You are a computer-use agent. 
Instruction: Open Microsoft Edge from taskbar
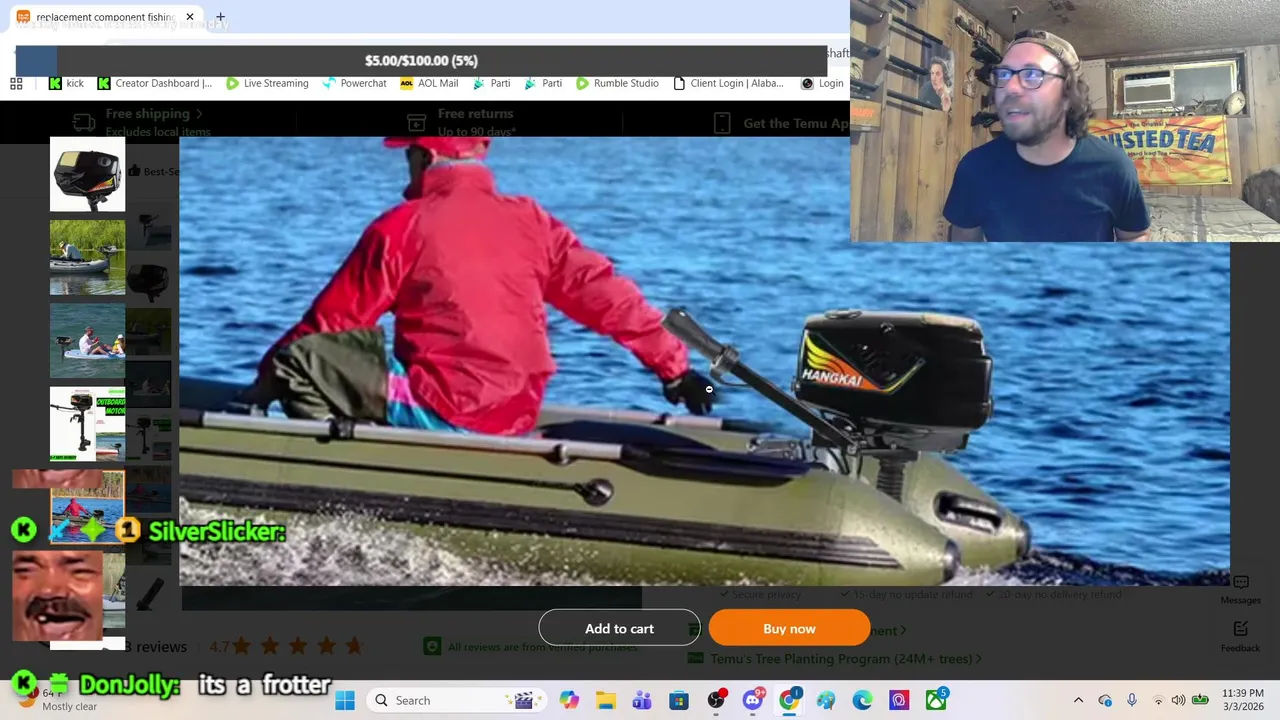[862, 700]
